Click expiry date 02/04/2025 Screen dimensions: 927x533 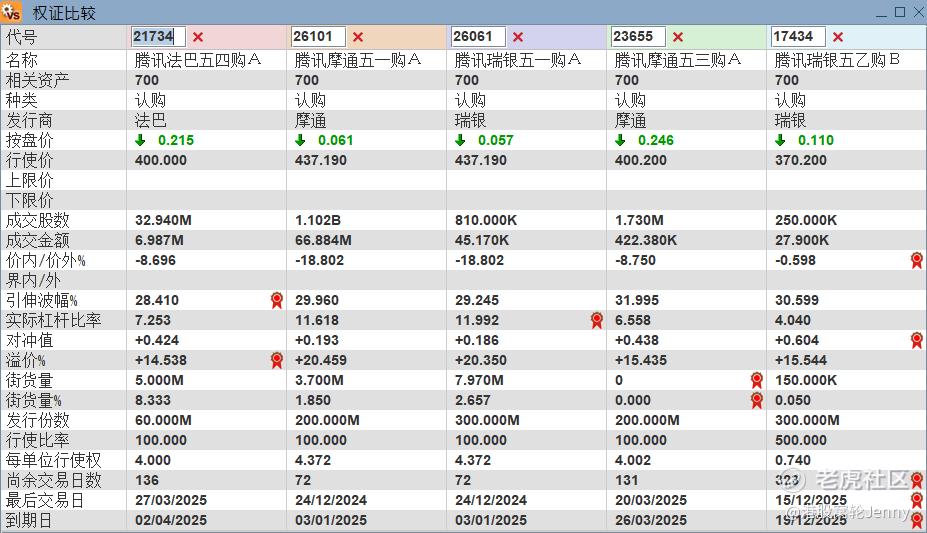pos(171,521)
